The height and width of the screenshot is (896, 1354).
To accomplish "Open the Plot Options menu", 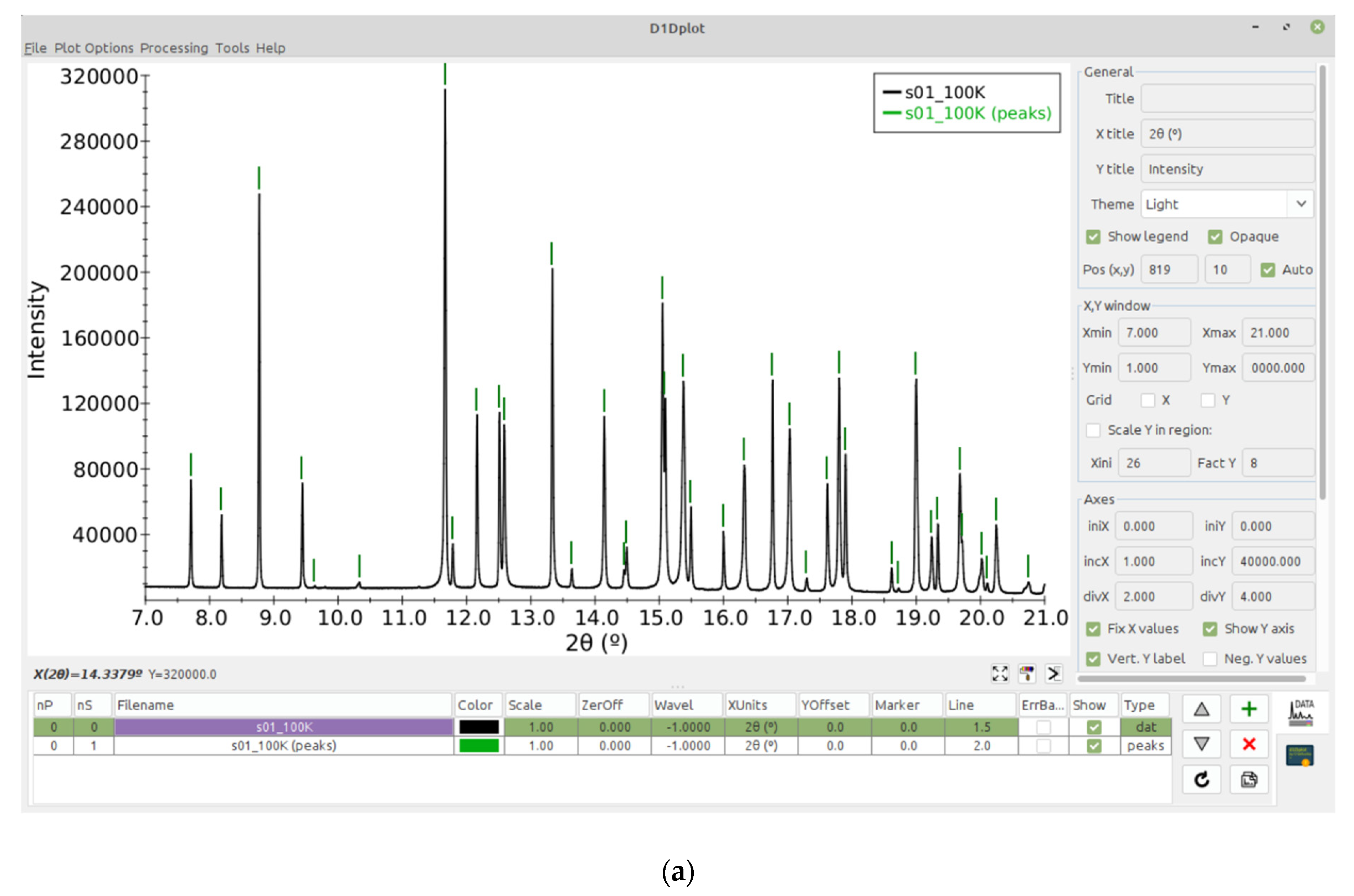I will click(94, 48).
